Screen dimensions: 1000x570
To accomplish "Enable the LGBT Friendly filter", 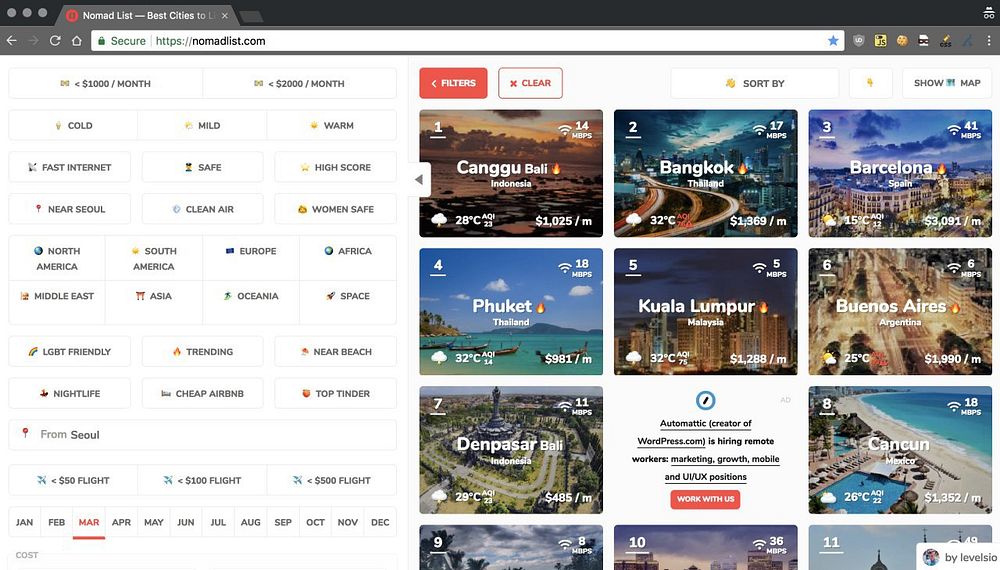I will (x=70, y=351).
